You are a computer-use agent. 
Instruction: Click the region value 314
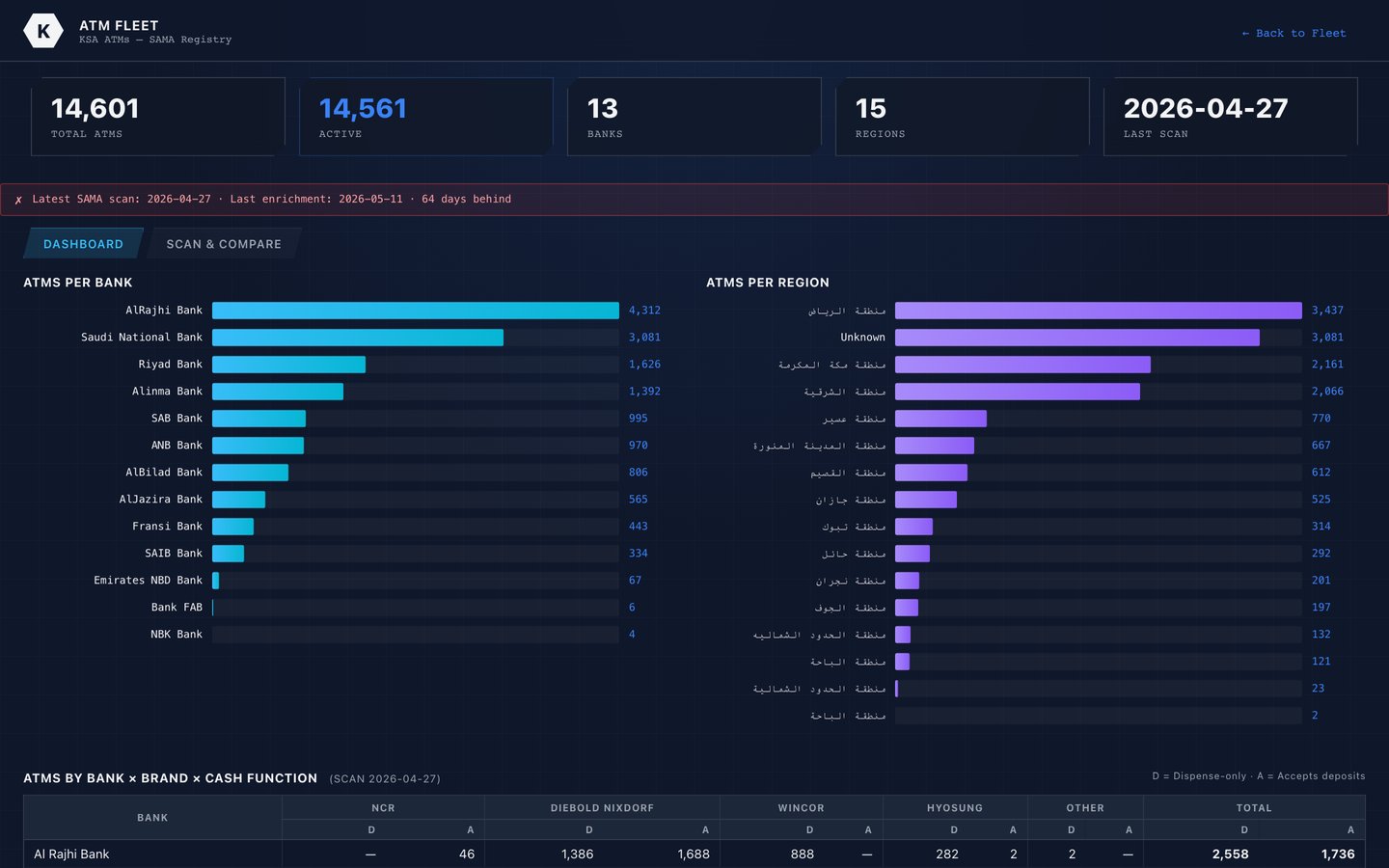click(1321, 527)
